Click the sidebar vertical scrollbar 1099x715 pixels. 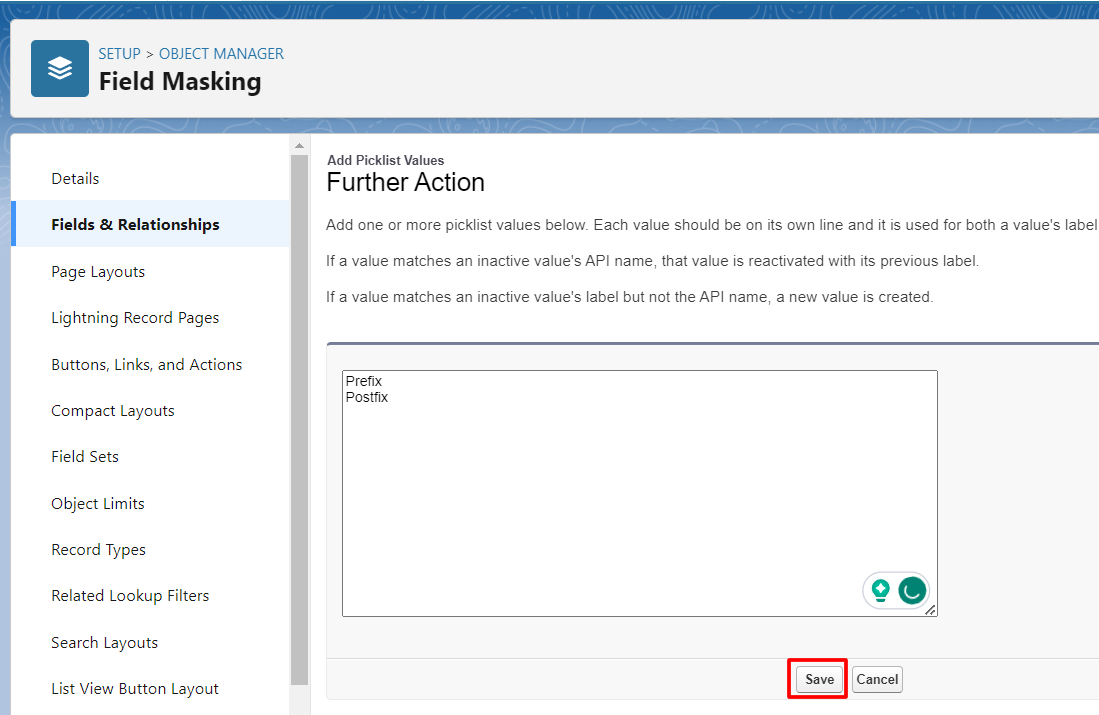pos(299,400)
